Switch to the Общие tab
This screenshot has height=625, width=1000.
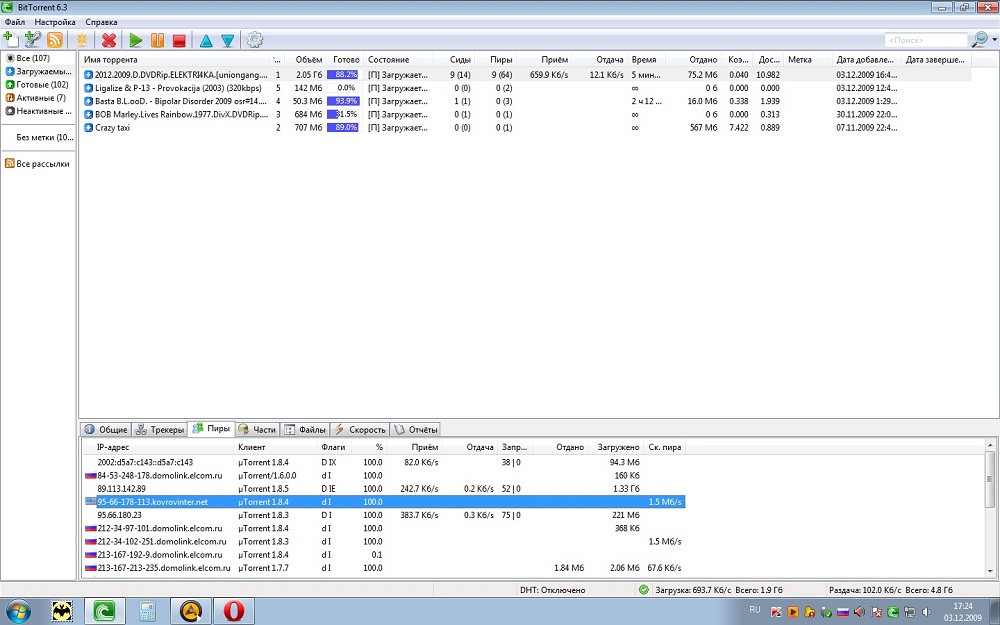pos(106,430)
